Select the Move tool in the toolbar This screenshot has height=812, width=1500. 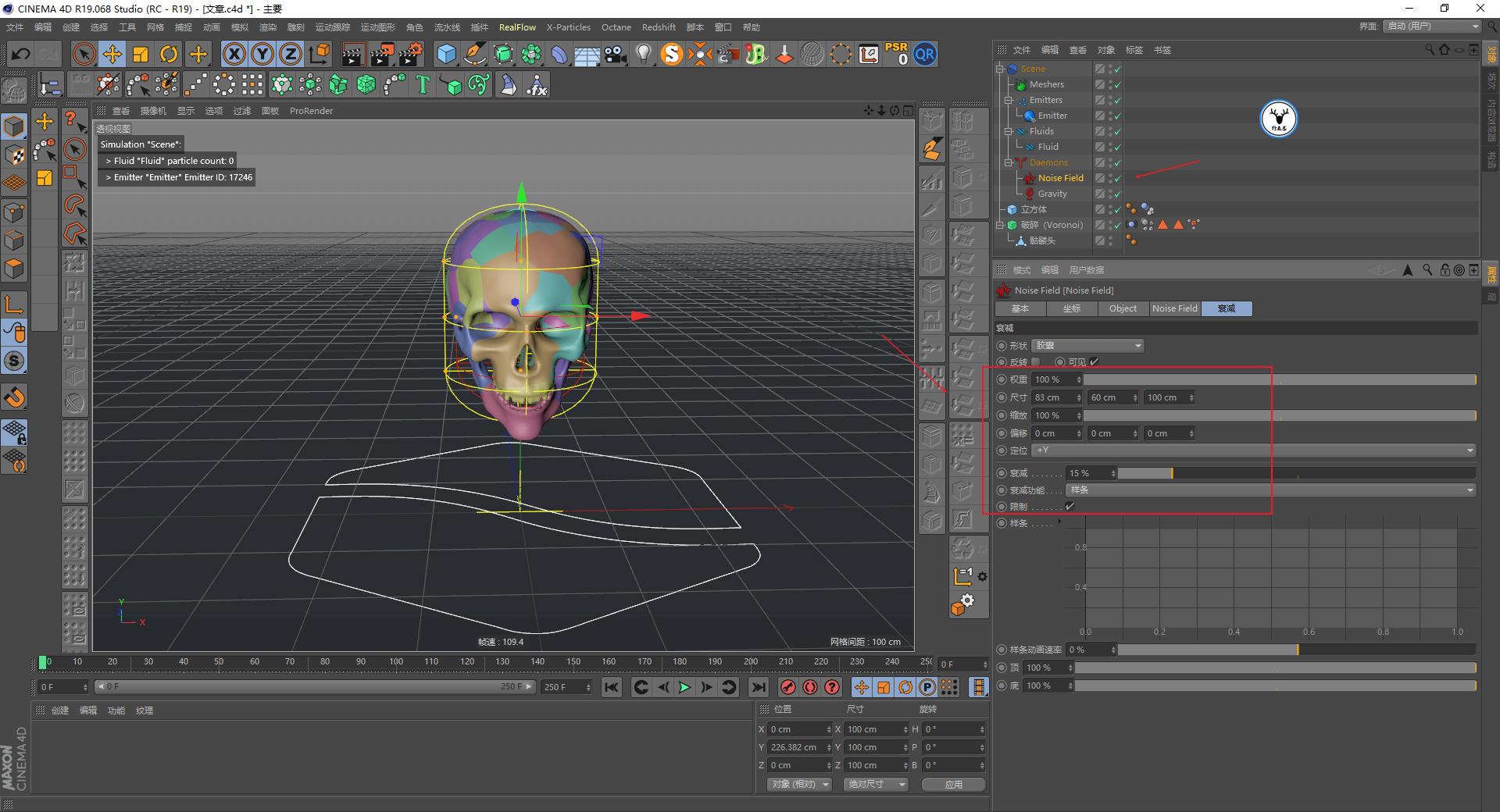point(112,54)
